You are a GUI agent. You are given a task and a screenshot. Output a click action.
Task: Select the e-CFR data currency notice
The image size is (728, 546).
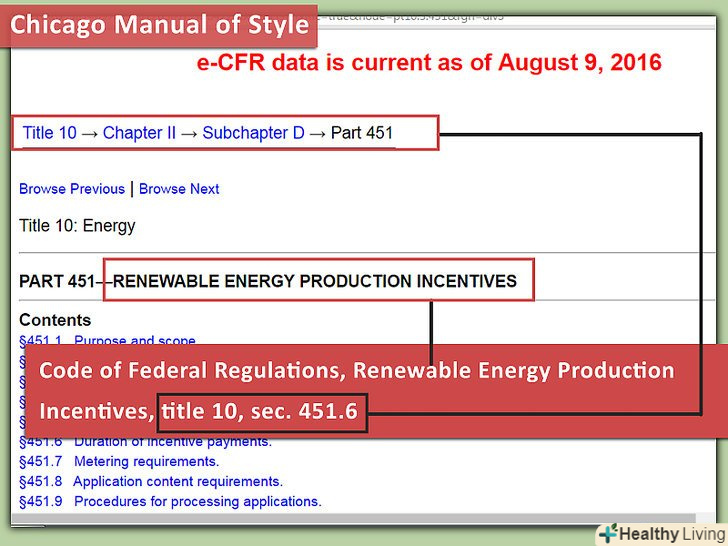(x=429, y=62)
